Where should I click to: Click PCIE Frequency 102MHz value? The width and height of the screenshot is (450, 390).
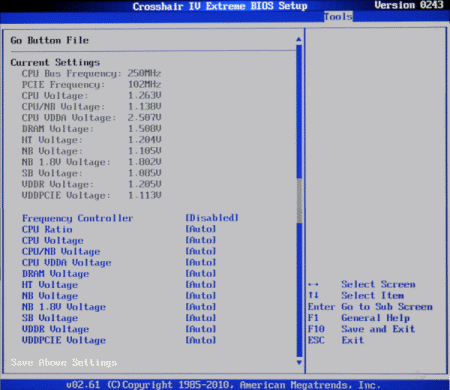pyautogui.click(x=144, y=84)
